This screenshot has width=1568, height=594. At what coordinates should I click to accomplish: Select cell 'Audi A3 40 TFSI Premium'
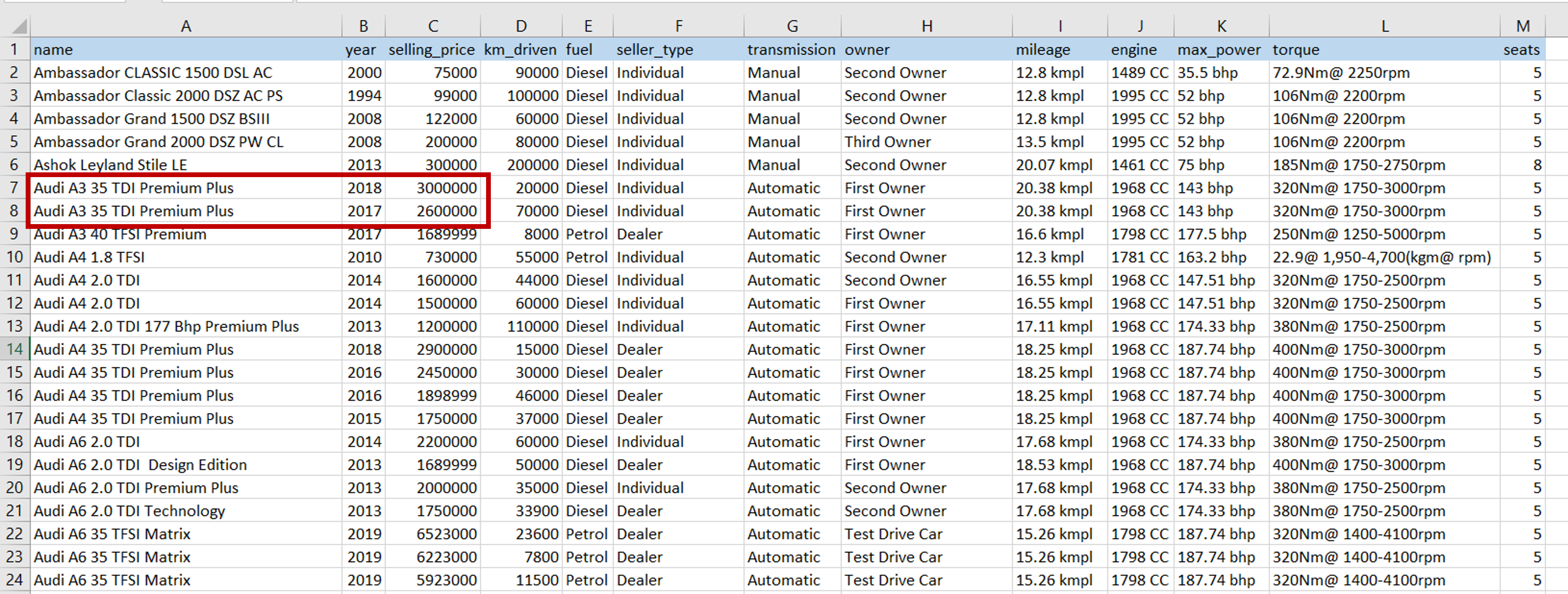pyautogui.click(x=186, y=234)
